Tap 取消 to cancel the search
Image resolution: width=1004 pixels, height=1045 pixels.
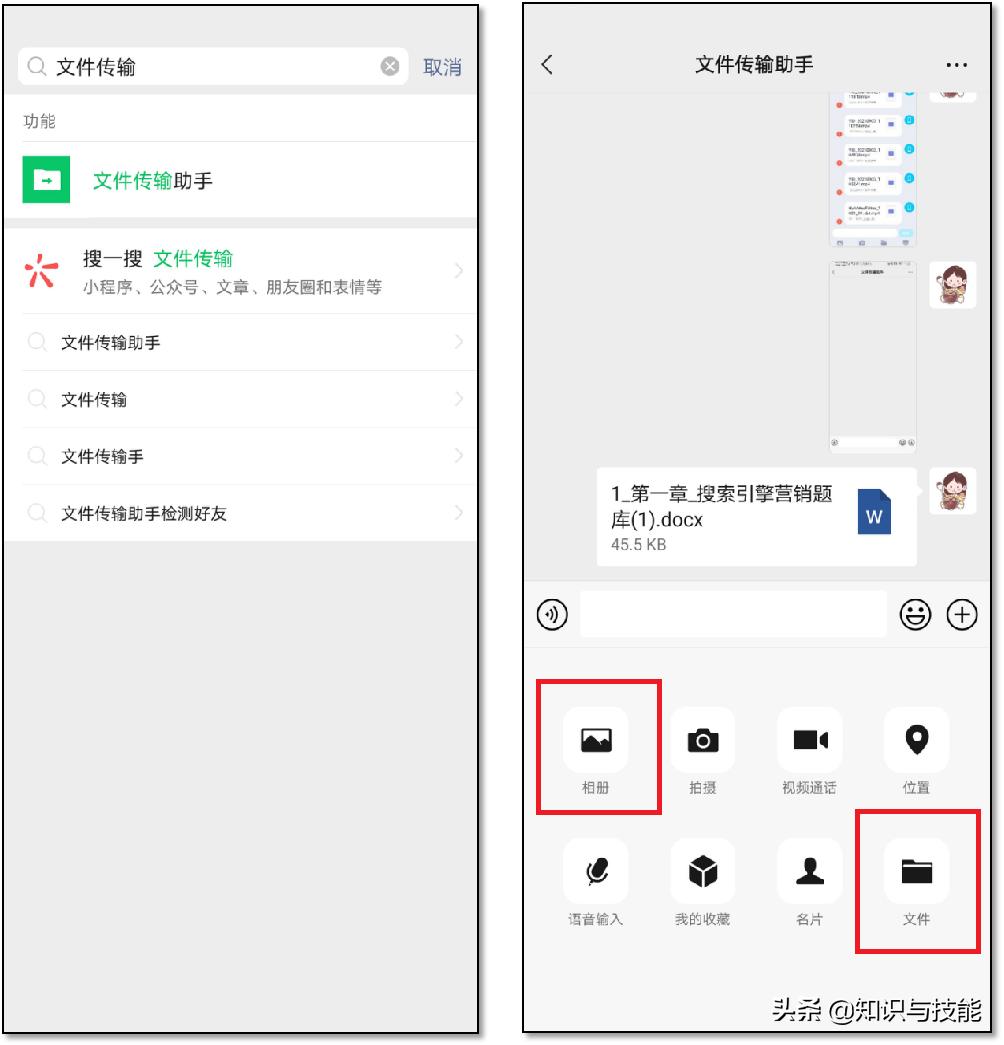point(442,67)
